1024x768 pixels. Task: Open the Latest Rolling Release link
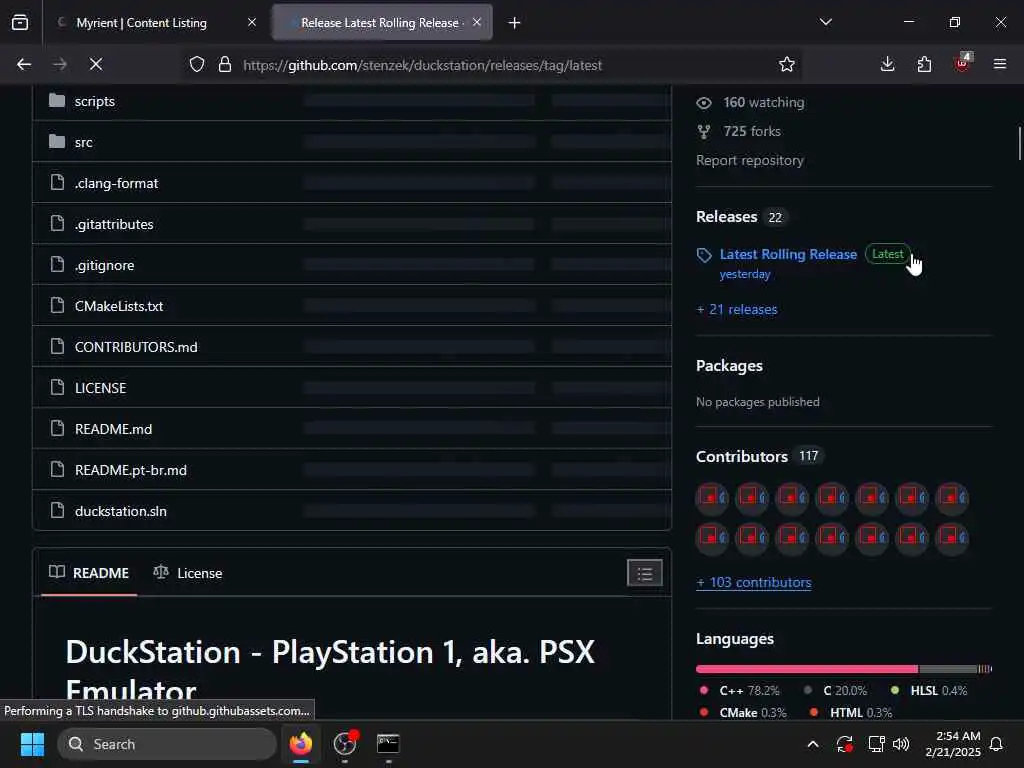point(788,254)
